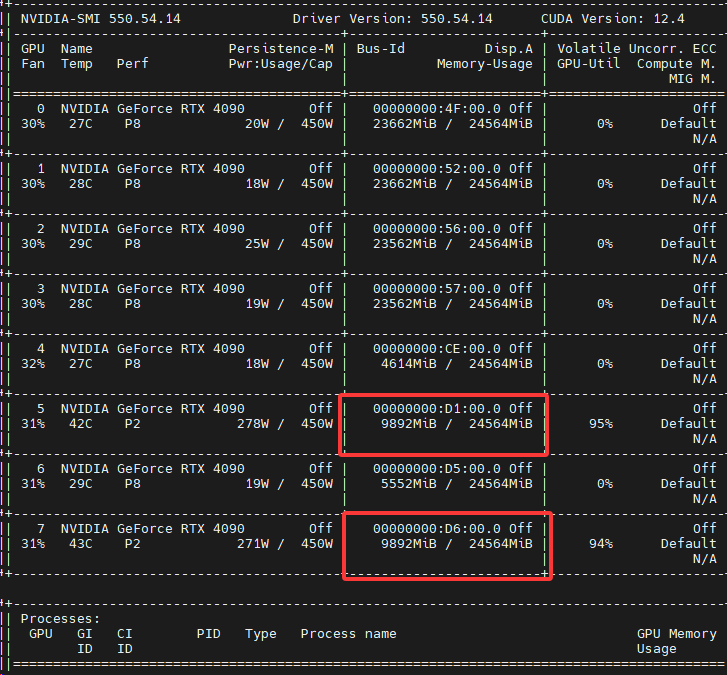Click bus id 00000000:57:00.0

click(x=437, y=289)
